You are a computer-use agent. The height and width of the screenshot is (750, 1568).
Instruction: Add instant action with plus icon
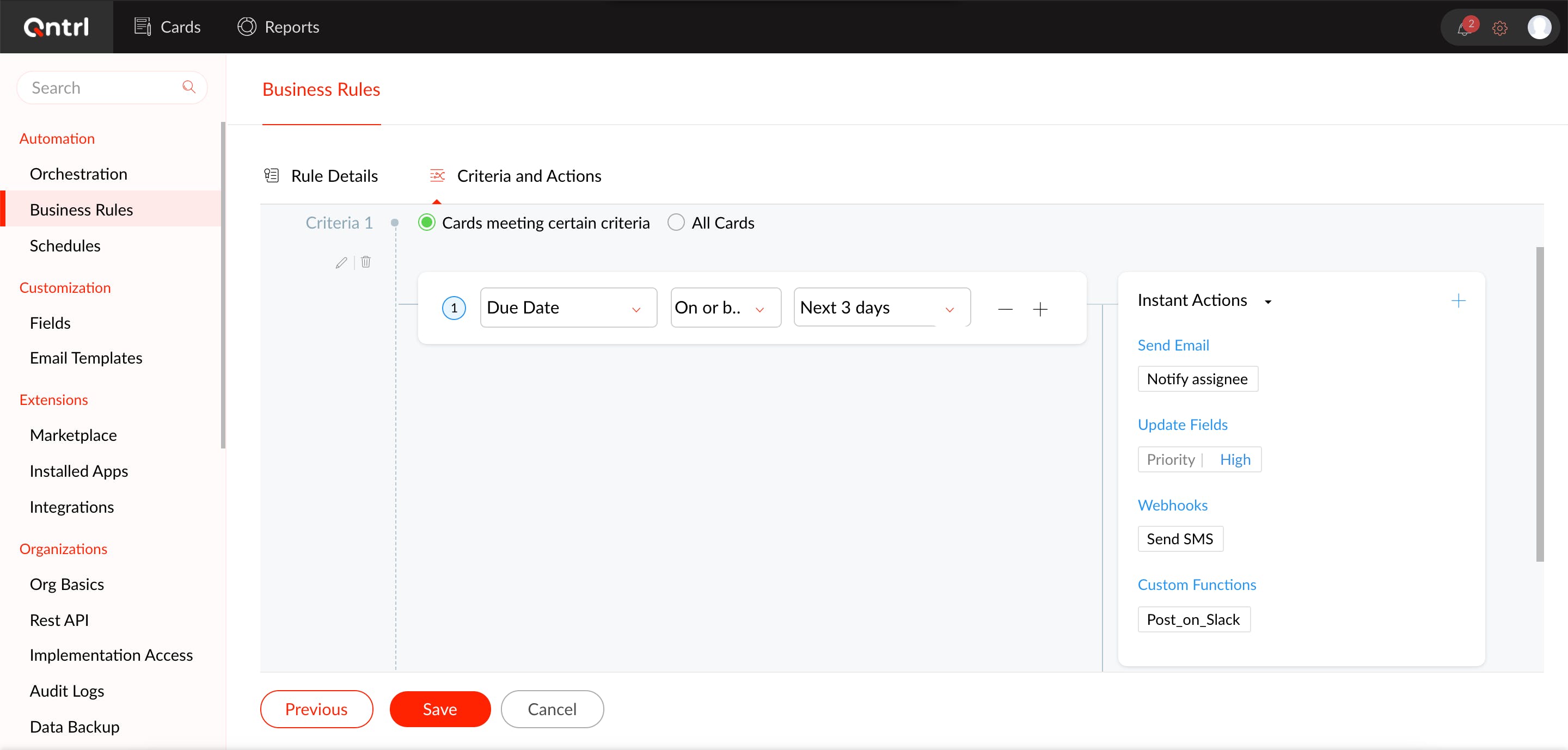tap(1458, 300)
